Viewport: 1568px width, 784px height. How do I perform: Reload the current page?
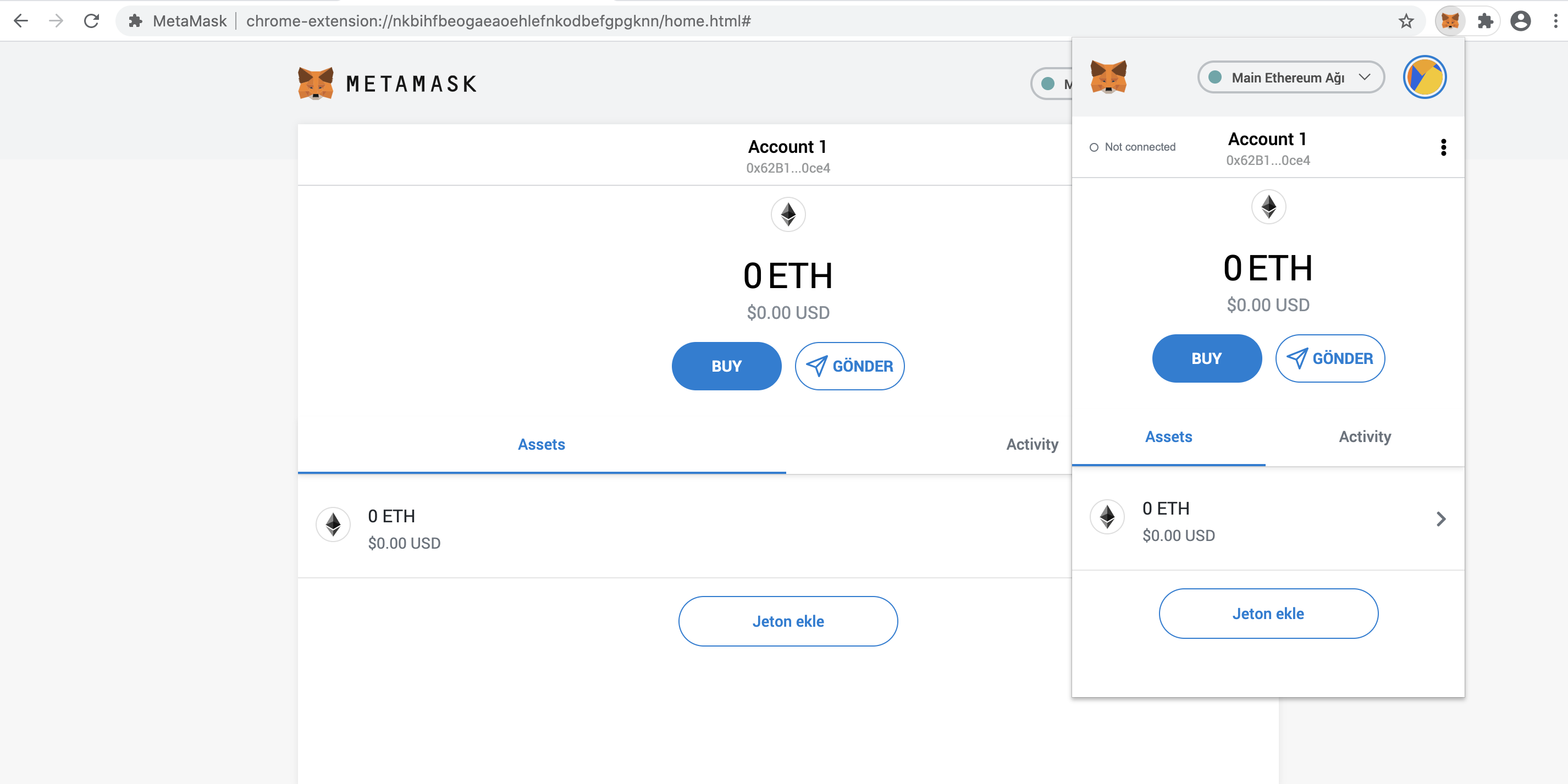tap(91, 21)
